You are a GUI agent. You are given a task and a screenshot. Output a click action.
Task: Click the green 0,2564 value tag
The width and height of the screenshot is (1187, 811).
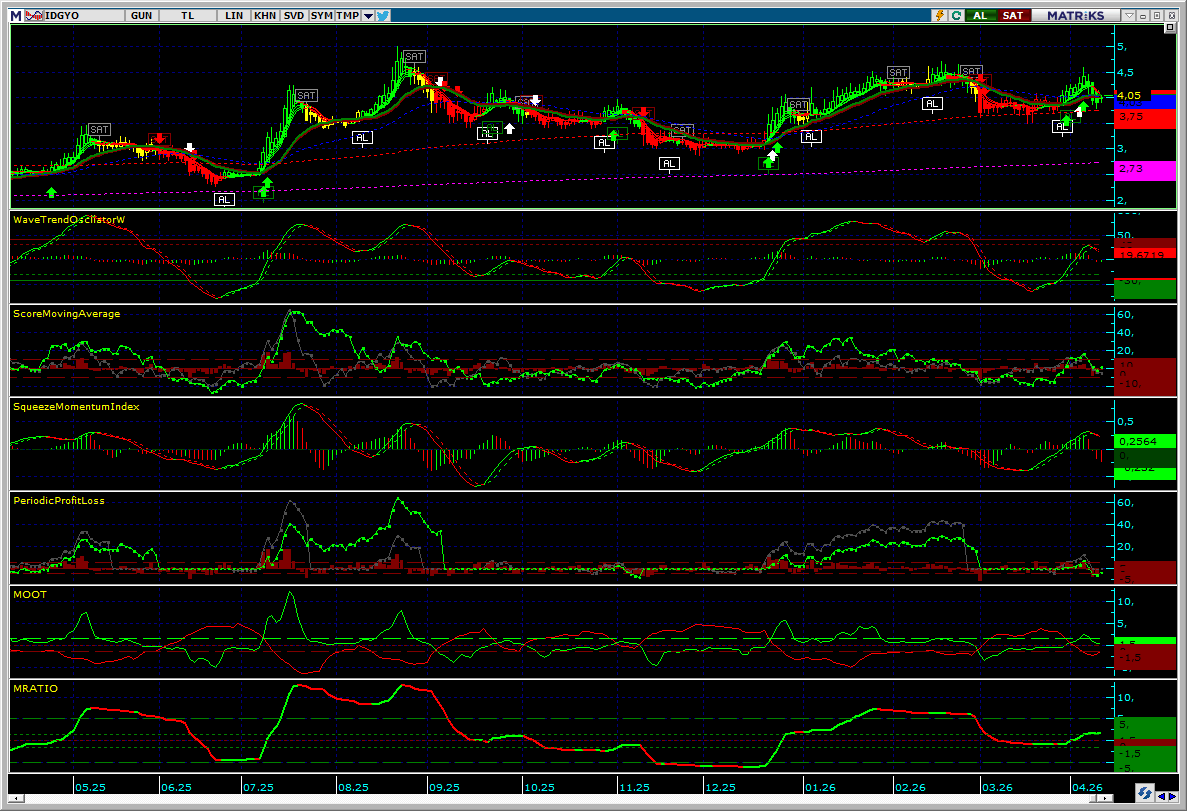[1146, 441]
